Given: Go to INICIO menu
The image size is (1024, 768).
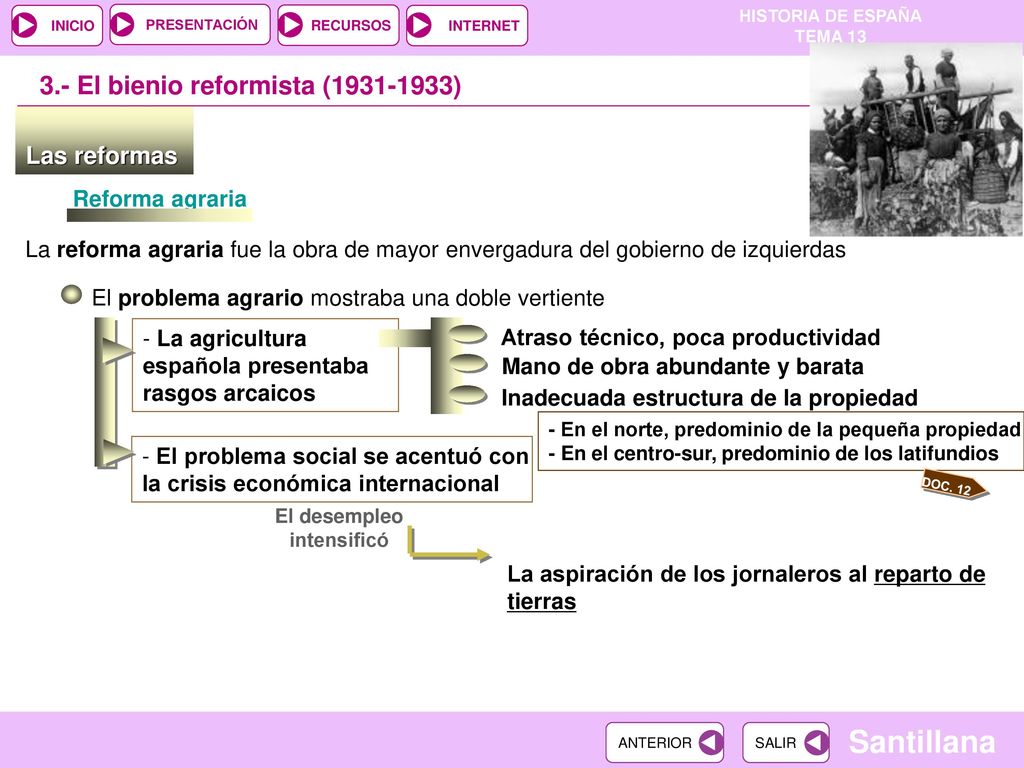Looking at the screenshot, I should coord(57,25).
